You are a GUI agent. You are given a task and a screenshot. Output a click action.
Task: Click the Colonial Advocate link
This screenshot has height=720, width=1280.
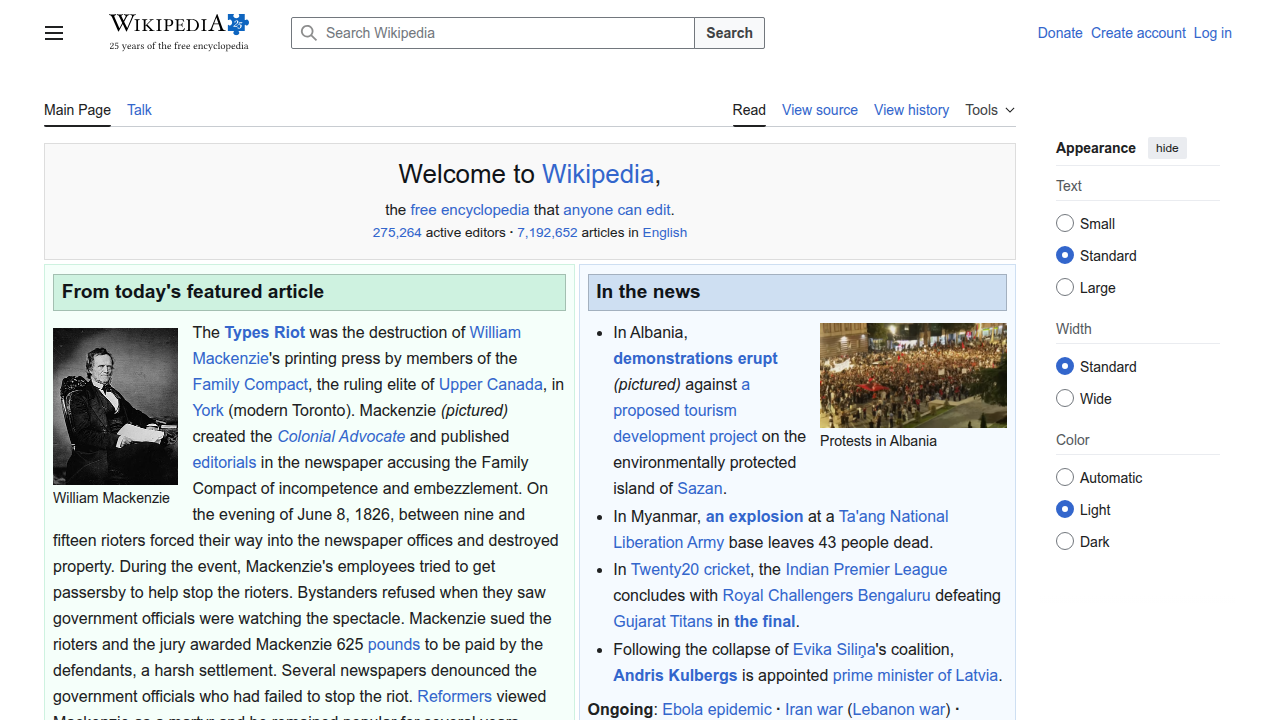click(x=341, y=436)
